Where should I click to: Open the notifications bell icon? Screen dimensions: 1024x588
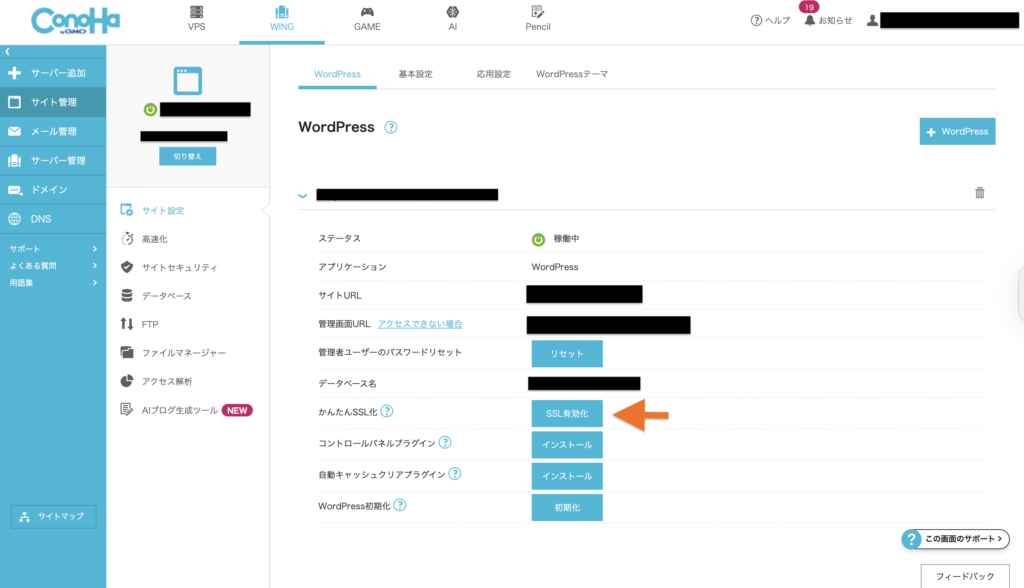click(x=810, y=20)
